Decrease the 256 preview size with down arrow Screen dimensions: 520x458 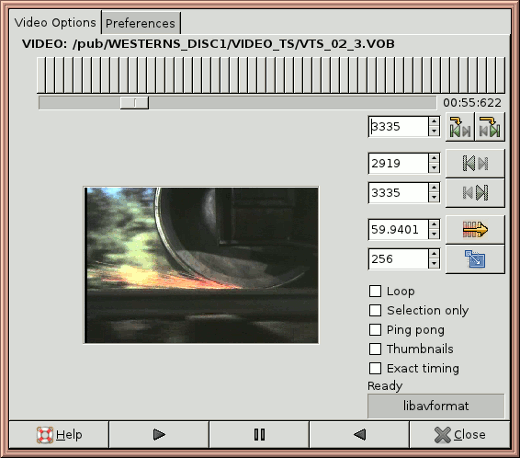click(x=434, y=264)
